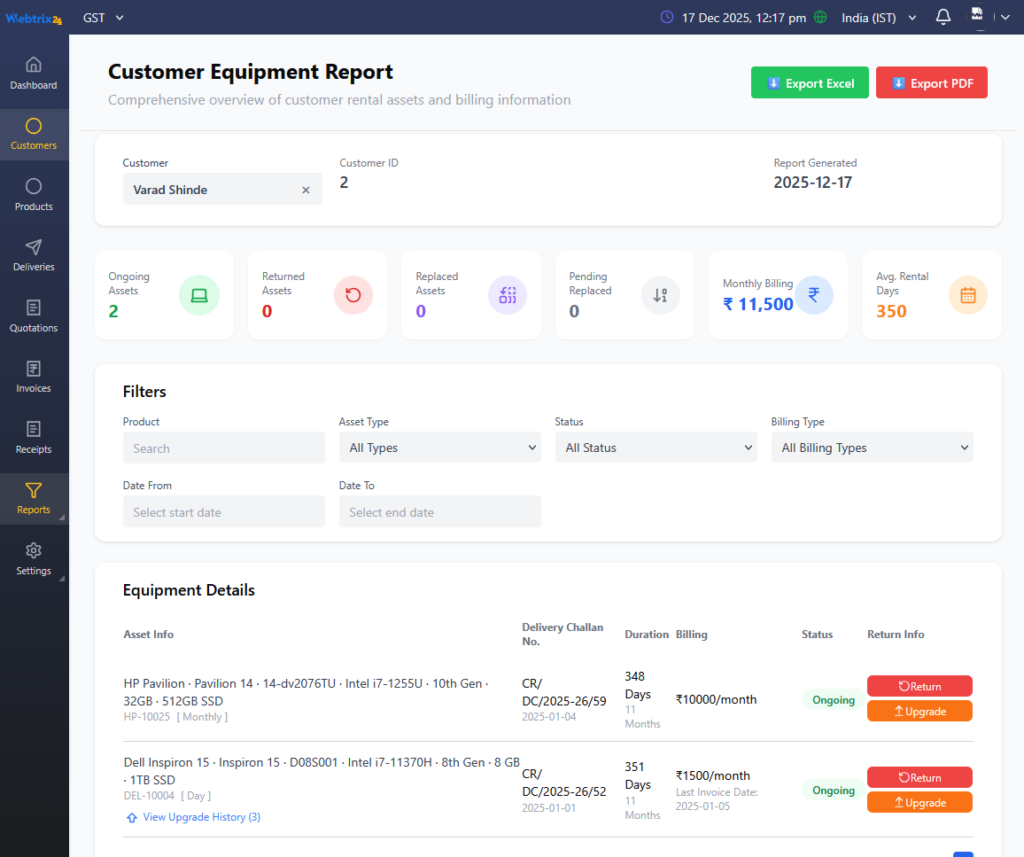Click the Monthly Billing rupee icon
This screenshot has height=857, width=1024.
(x=814, y=295)
